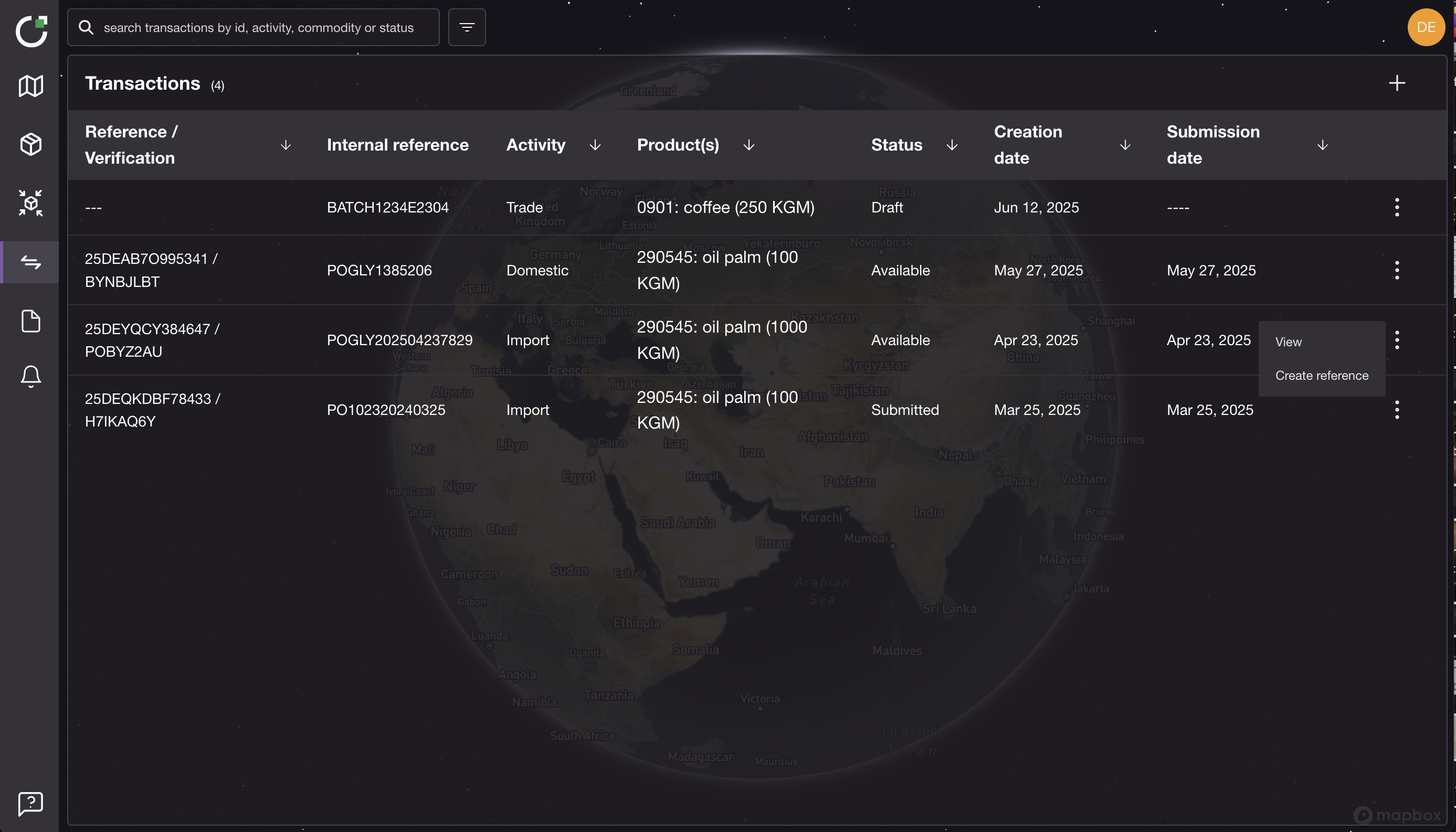Choose Create reference menu option
Screen dimensions: 1456x832
pos(1321,376)
